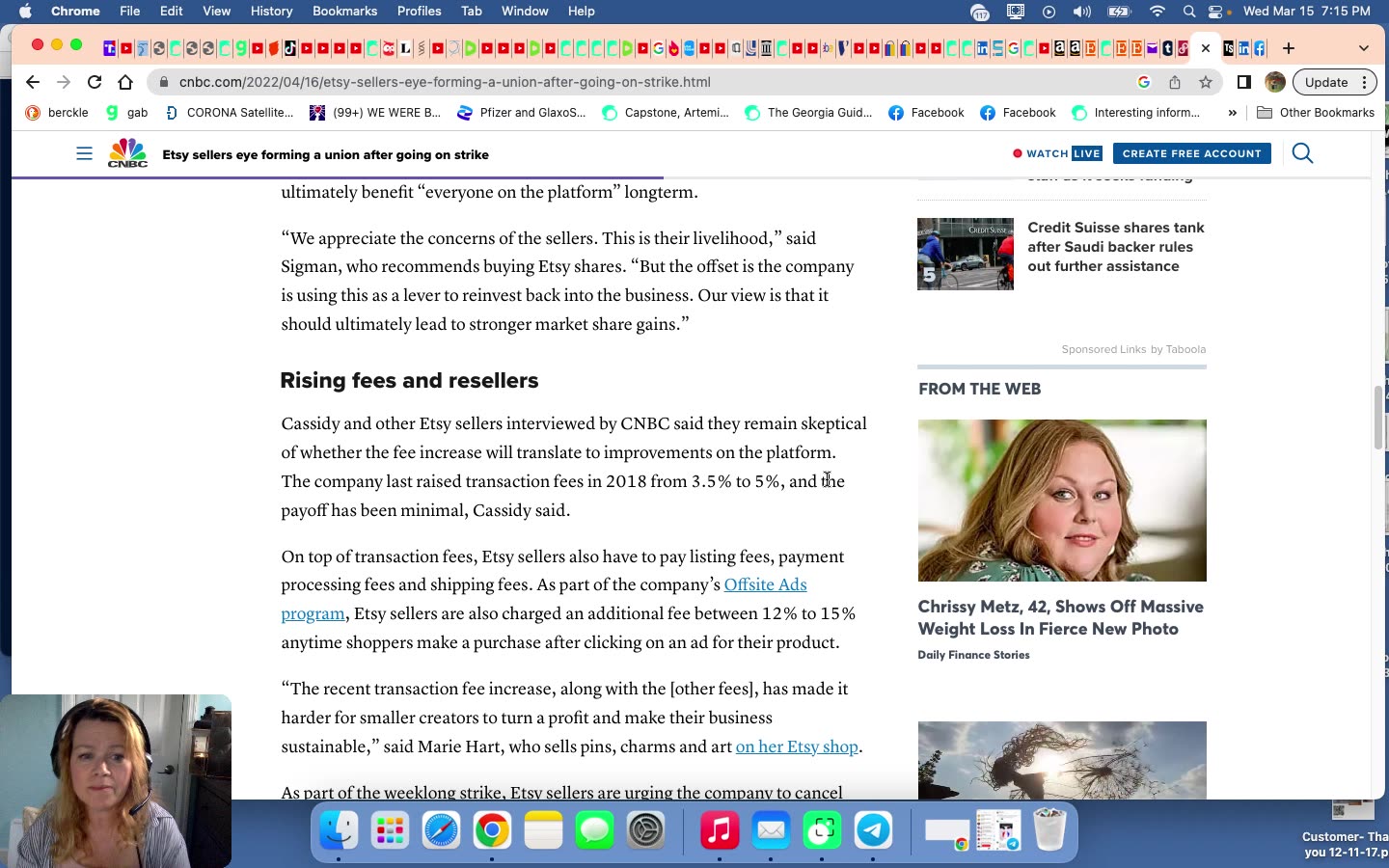Open the CNBC hamburger menu

[x=84, y=153]
